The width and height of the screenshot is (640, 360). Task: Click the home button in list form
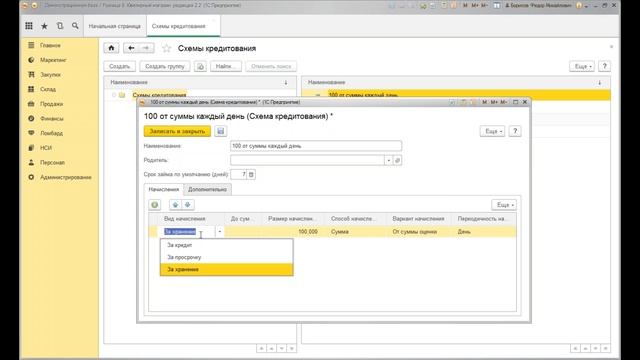(111, 48)
